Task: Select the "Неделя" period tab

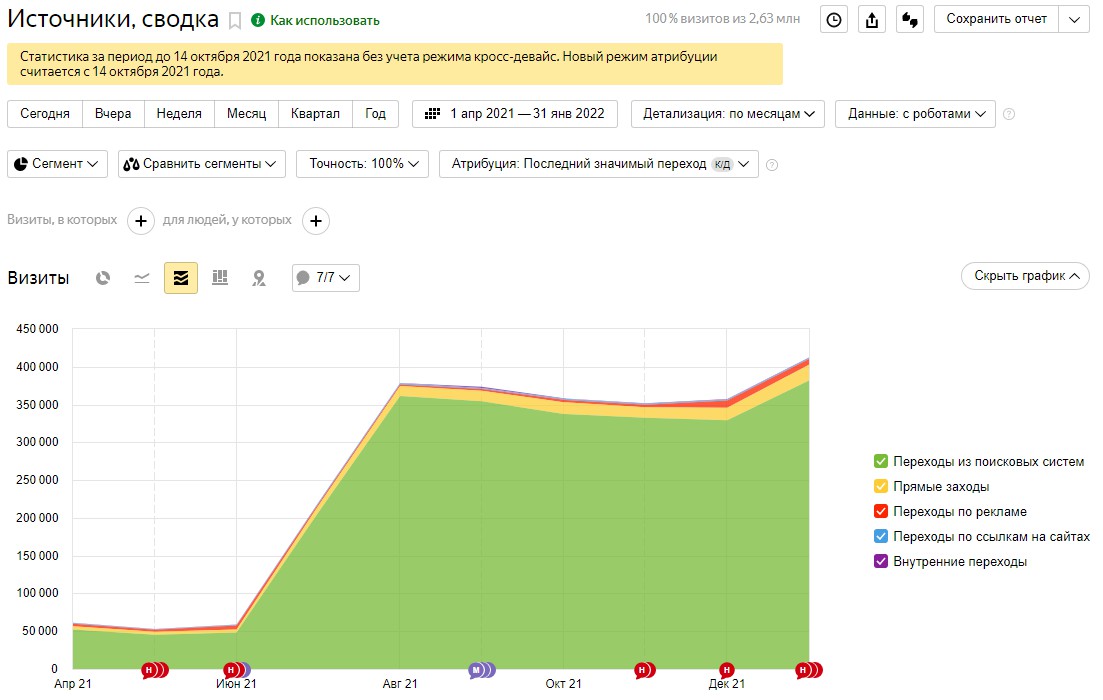Action: (179, 114)
